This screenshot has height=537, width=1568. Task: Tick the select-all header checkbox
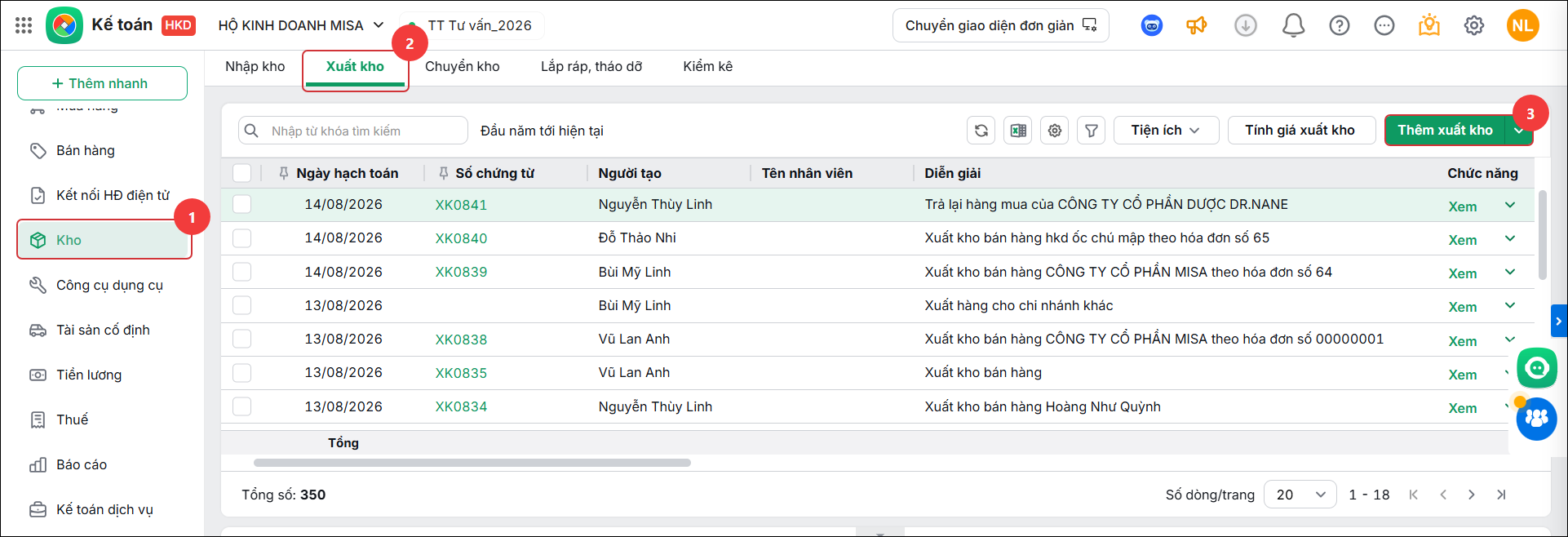pyautogui.click(x=241, y=173)
